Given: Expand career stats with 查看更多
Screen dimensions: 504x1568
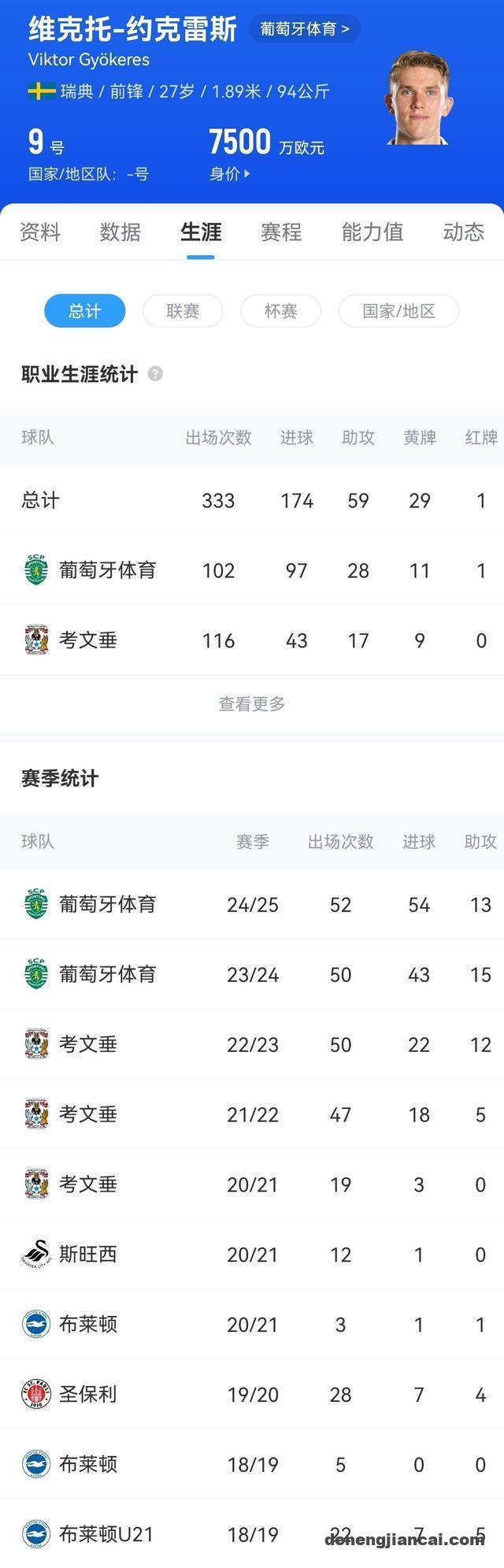Looking at the screenshot, I should pyautogui.click(x=252, y=704).
